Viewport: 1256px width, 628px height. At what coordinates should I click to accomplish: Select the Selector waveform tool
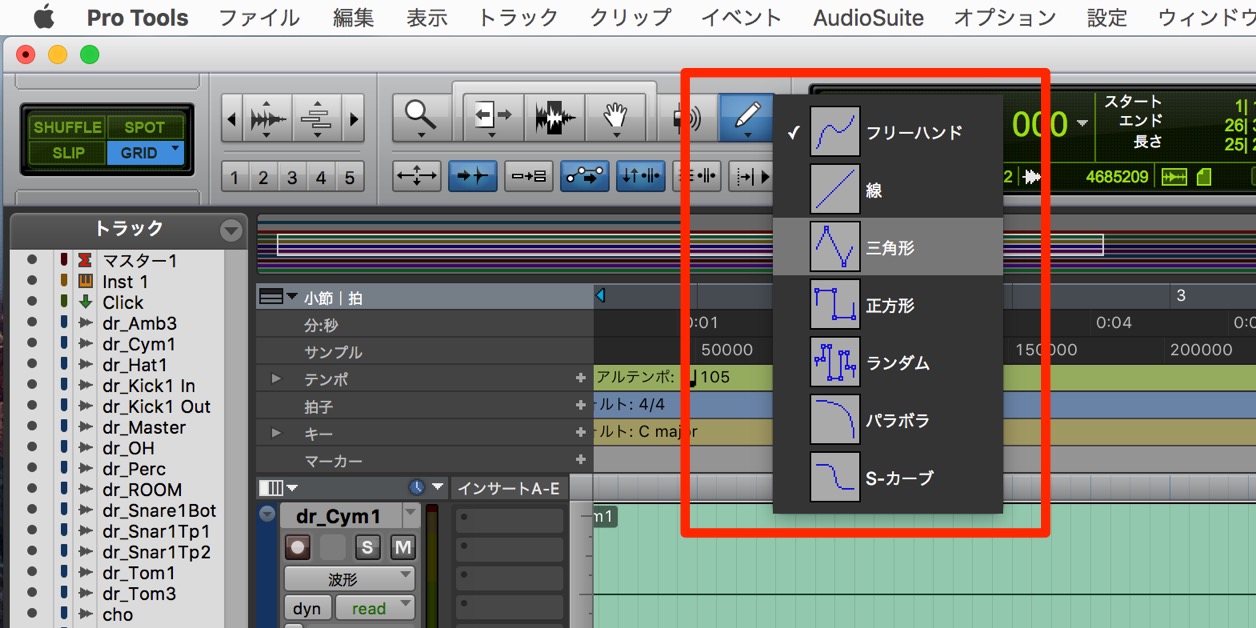click(x=556, y=118)
